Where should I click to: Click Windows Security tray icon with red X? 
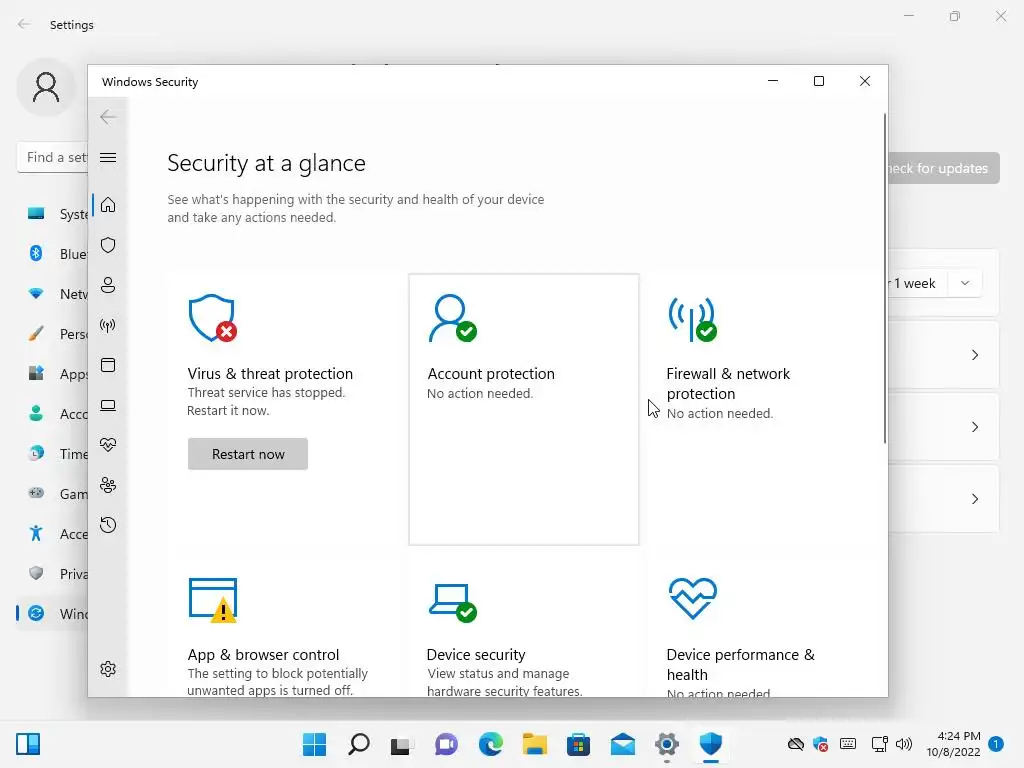click(821, 744)
